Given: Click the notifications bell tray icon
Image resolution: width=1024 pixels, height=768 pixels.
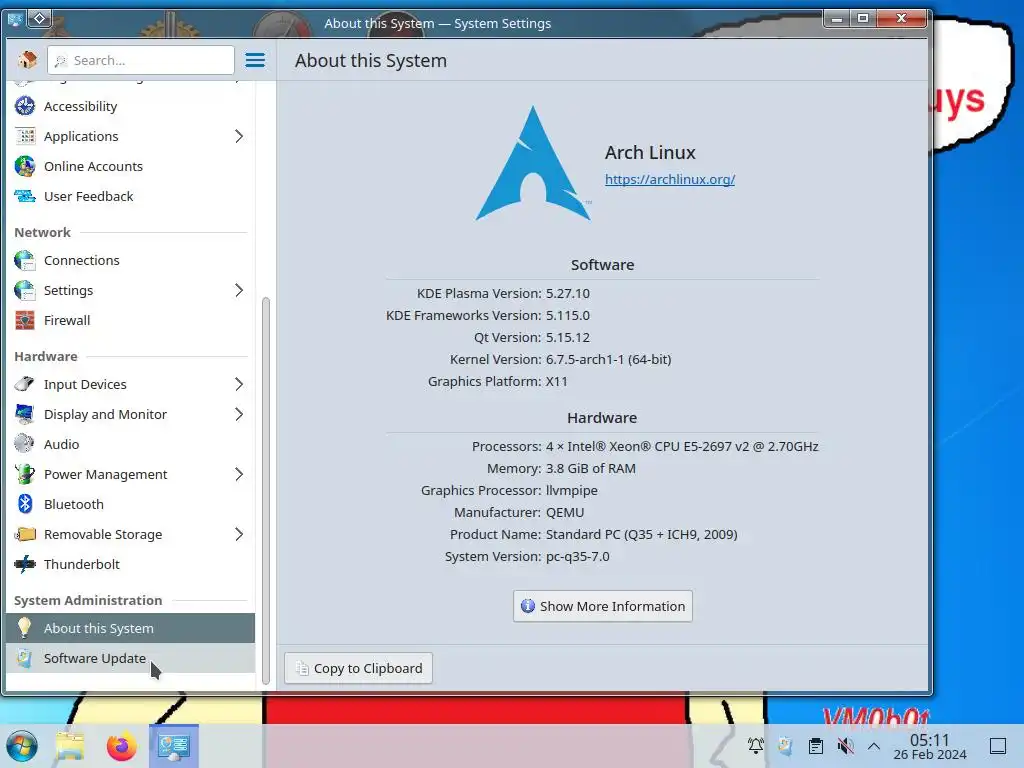Looking at the screenshot, I should coord(756,746).
